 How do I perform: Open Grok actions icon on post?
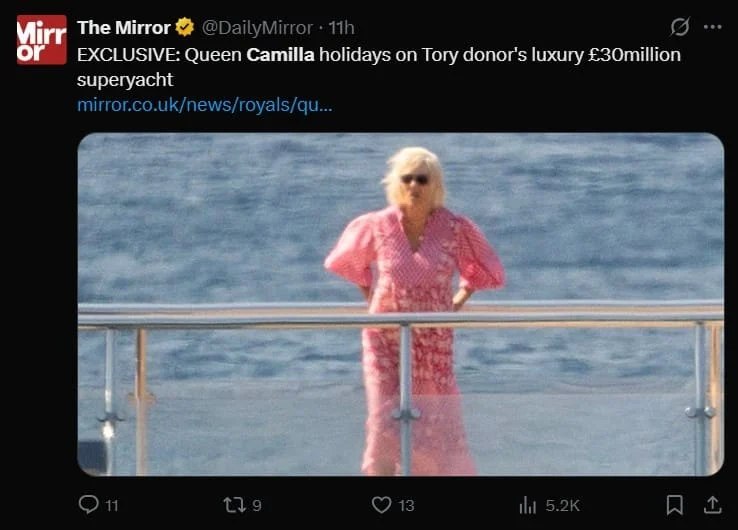click(x=680, y=27)
